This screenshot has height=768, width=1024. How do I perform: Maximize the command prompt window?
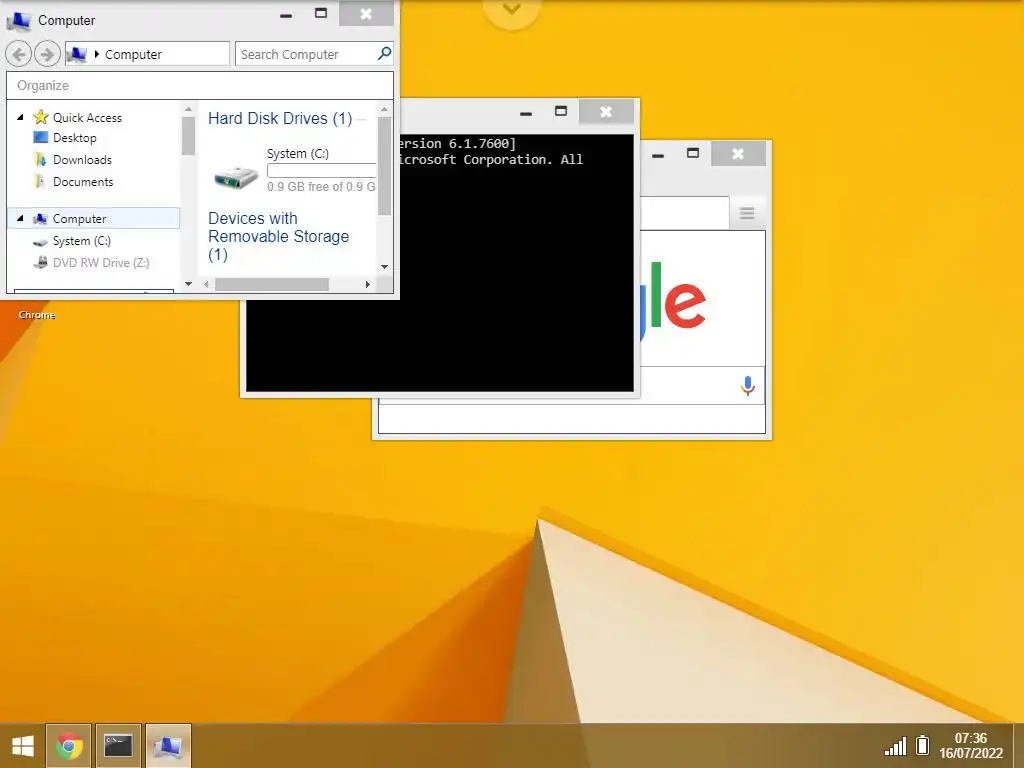pyautogui.click(x=560, y=112)
